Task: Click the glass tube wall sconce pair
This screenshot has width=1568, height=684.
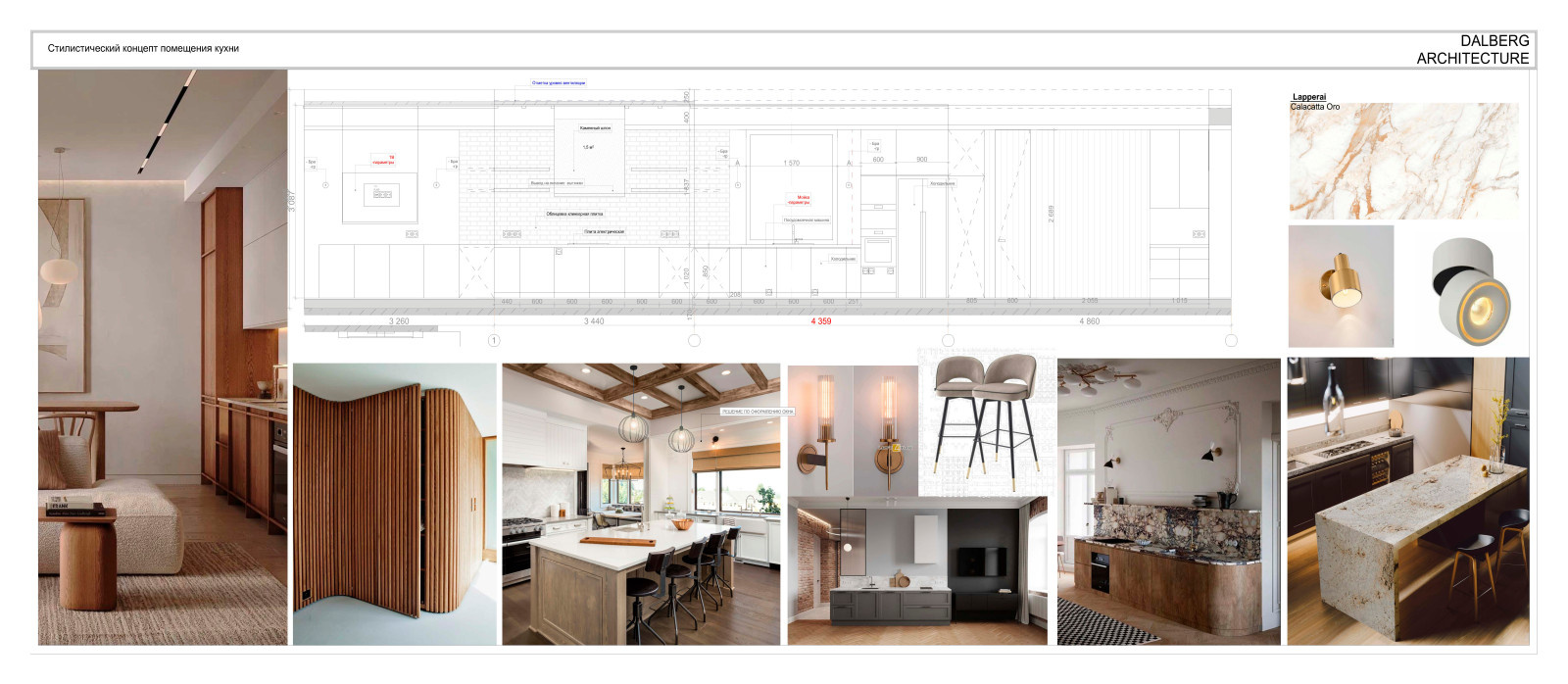Action: 851,431
